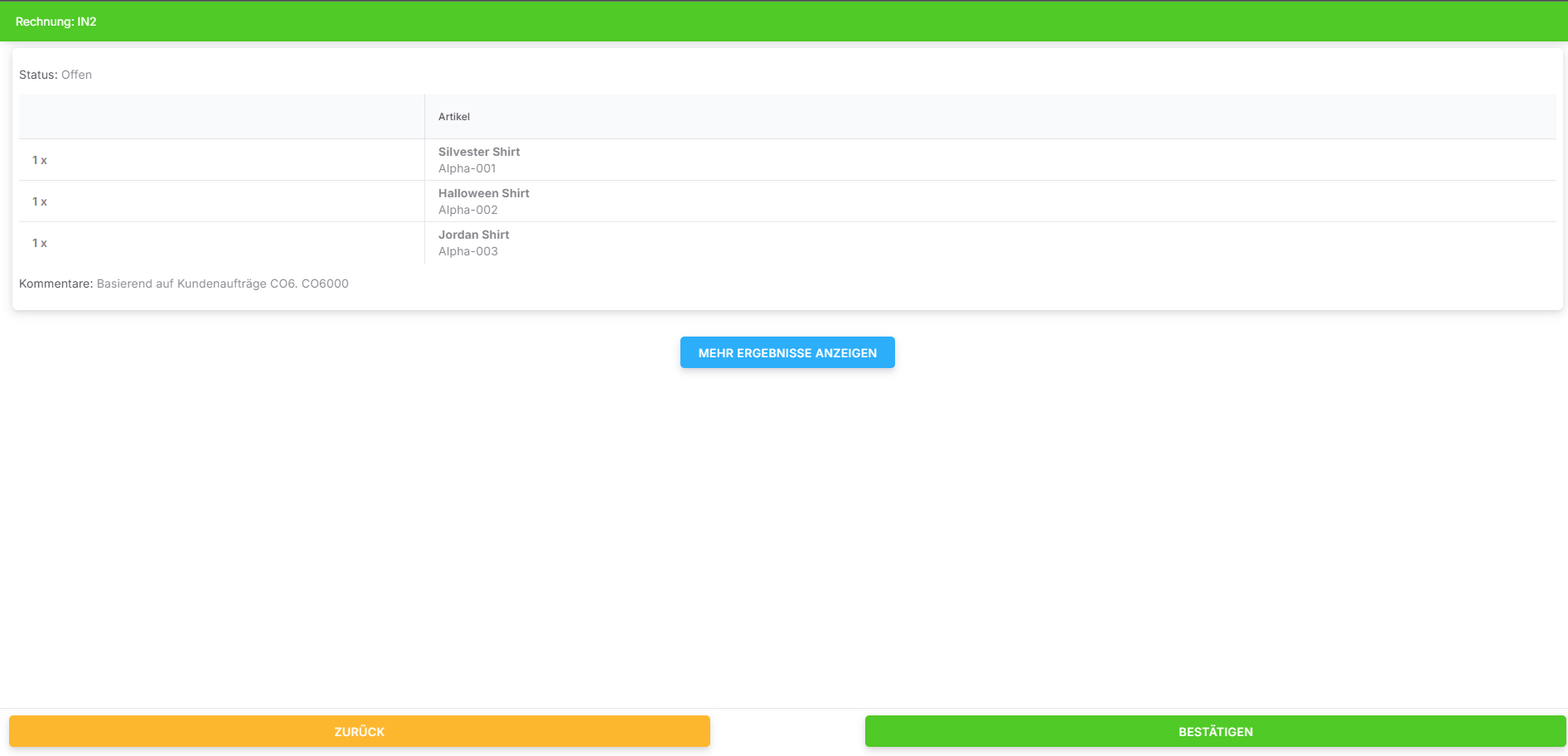The height and width of the screenshot is (756, 1568).
Task: Select SKU text Alpha-002
Action: point(467,210)
